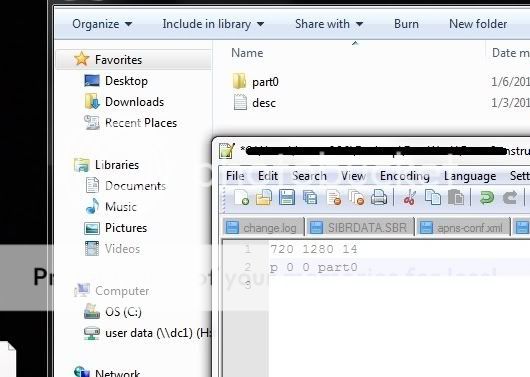Open the Encoding menu in Notepad++
Screen dimensions: 530x377
coord(405,176)
